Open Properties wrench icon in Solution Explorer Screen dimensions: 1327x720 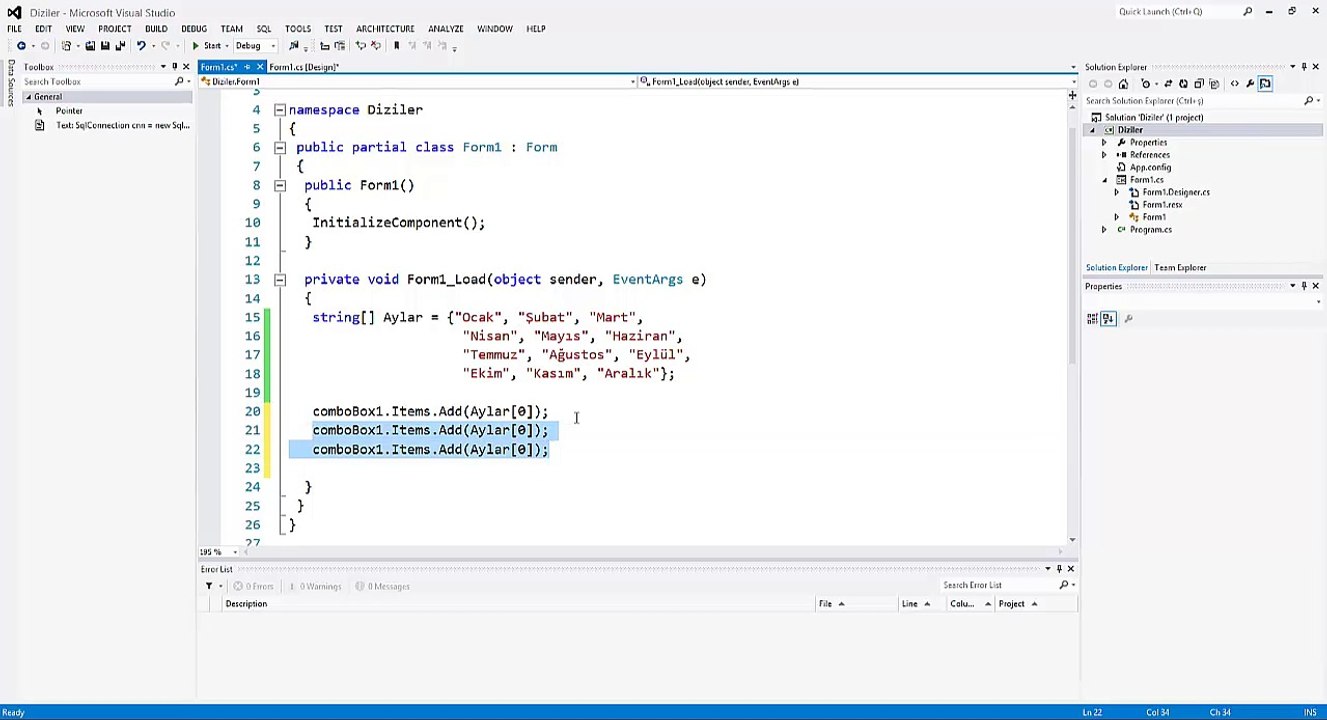click(1250, 84)
